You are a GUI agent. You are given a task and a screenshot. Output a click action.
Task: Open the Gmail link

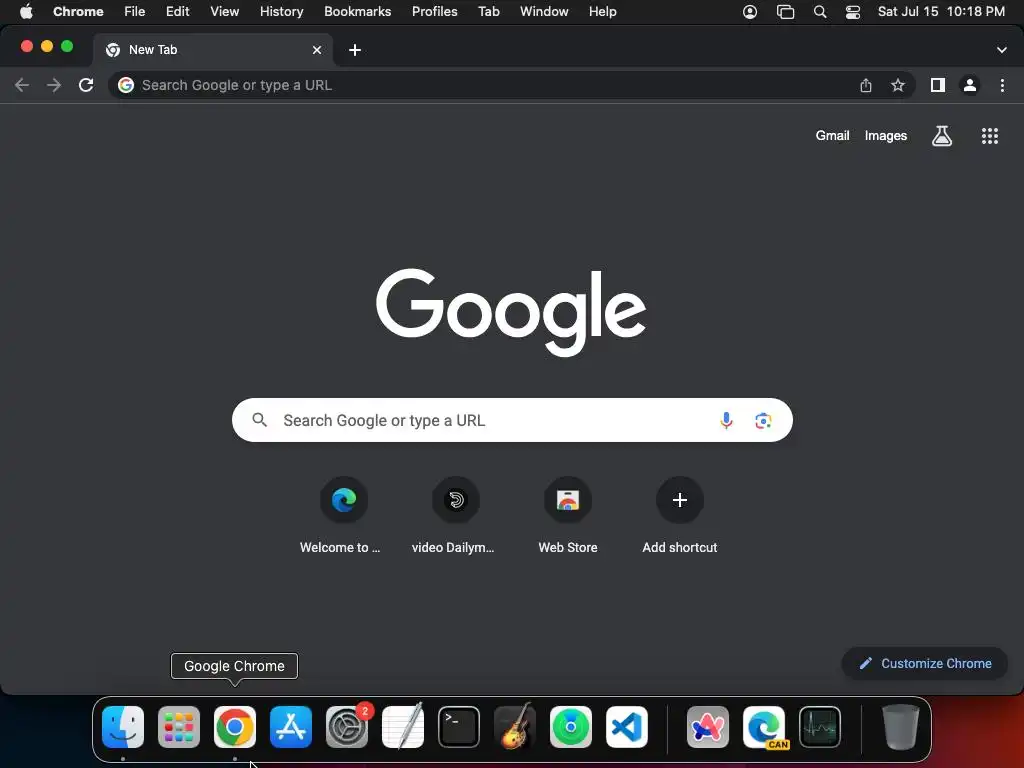pos(832,136)
